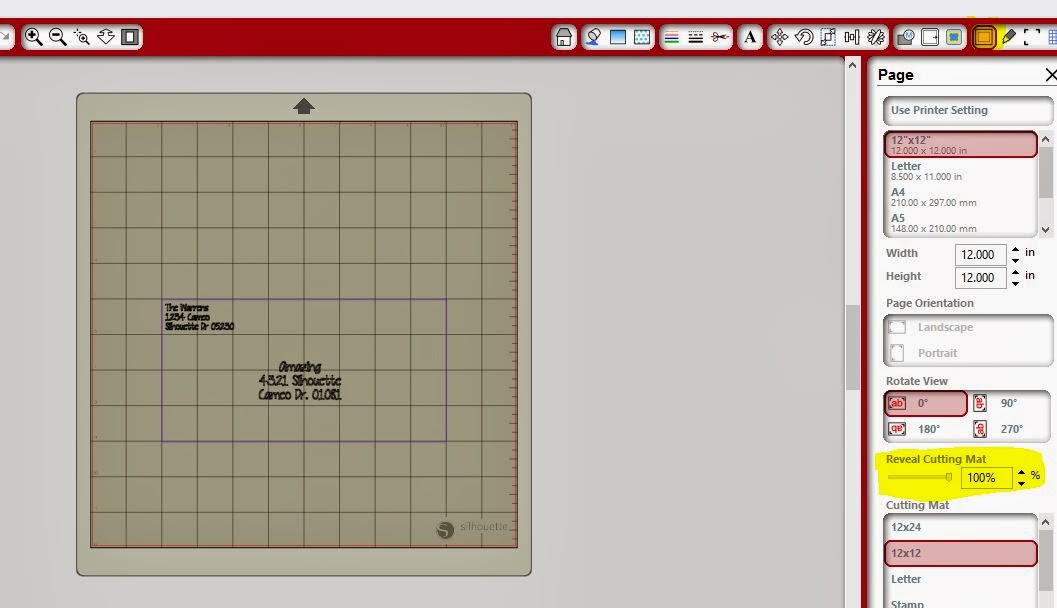This screenshot has width=1057, height=608.
Task: Select the 'Amazing 4321 Silhouette' address text
Action: click(300, 381)
